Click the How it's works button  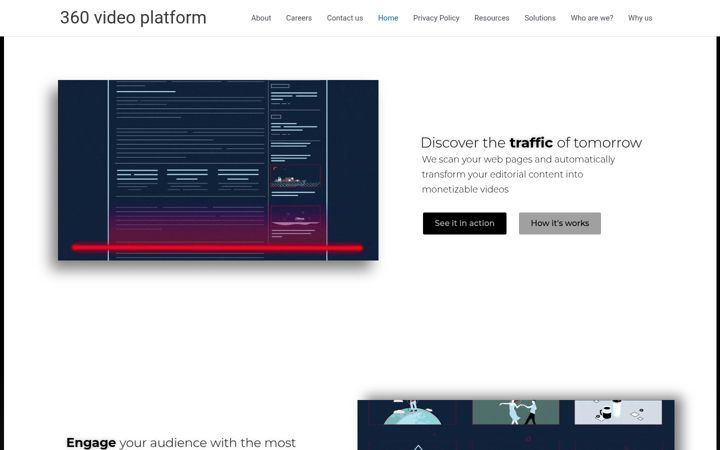pos(560,223)
